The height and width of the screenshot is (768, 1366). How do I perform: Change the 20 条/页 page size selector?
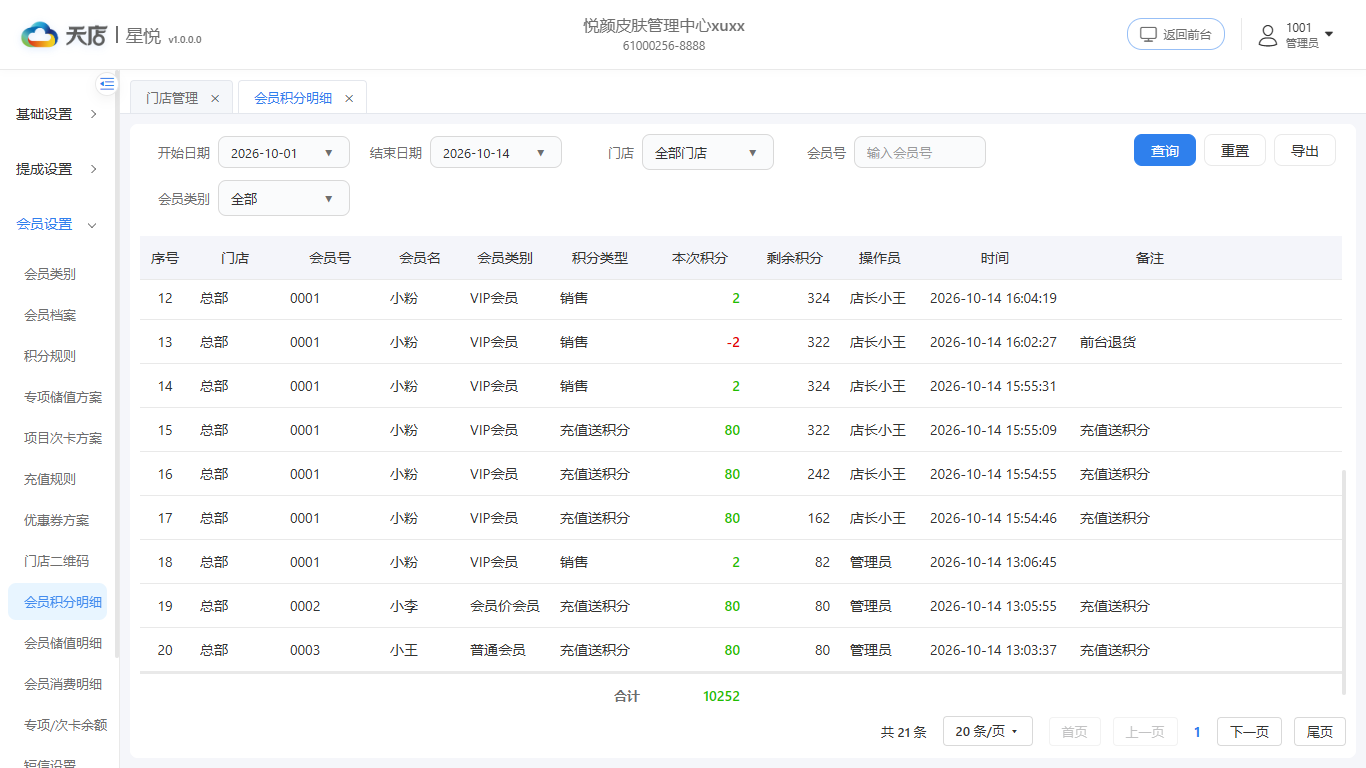click(x=986, y=732)
